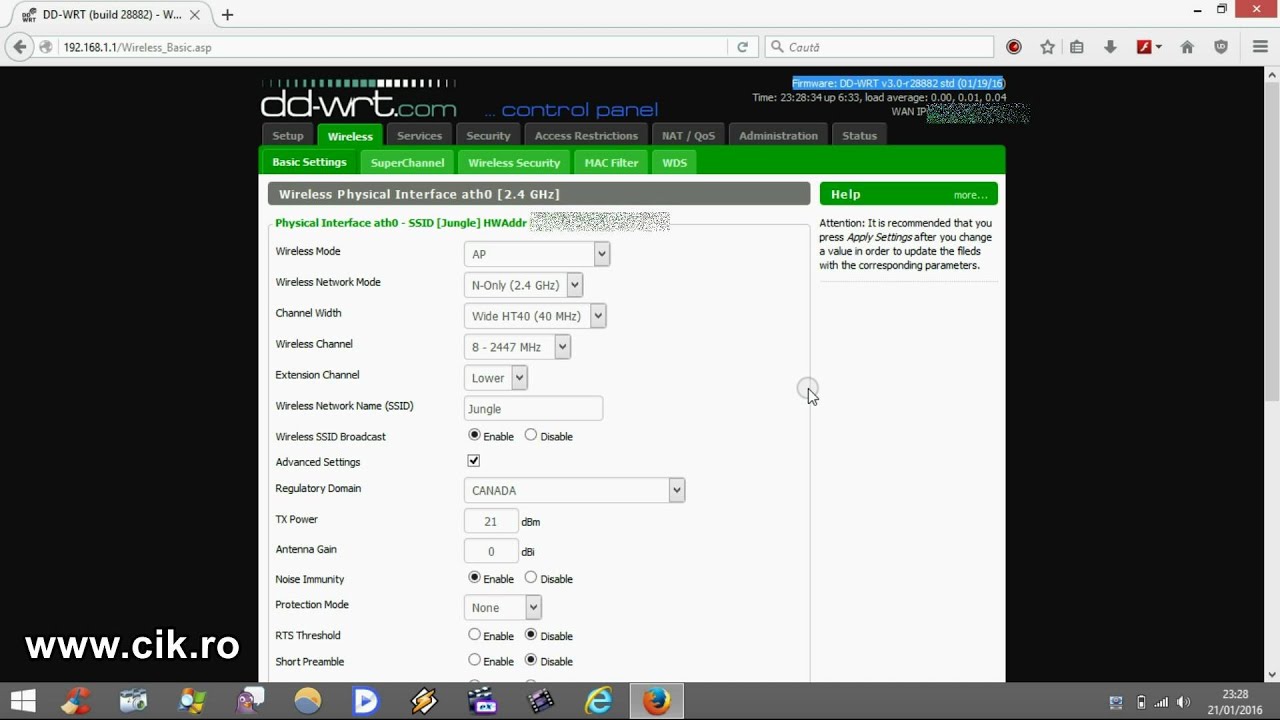Select Disable for Short Preamble
Image resolution: width=1280 pixels, height=720 pixels.
click(531, 660)
